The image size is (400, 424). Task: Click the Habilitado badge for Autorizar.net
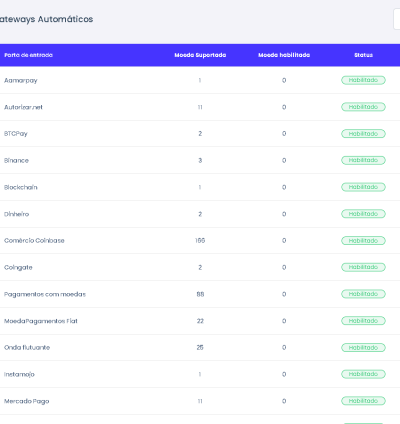click(363, 107)
